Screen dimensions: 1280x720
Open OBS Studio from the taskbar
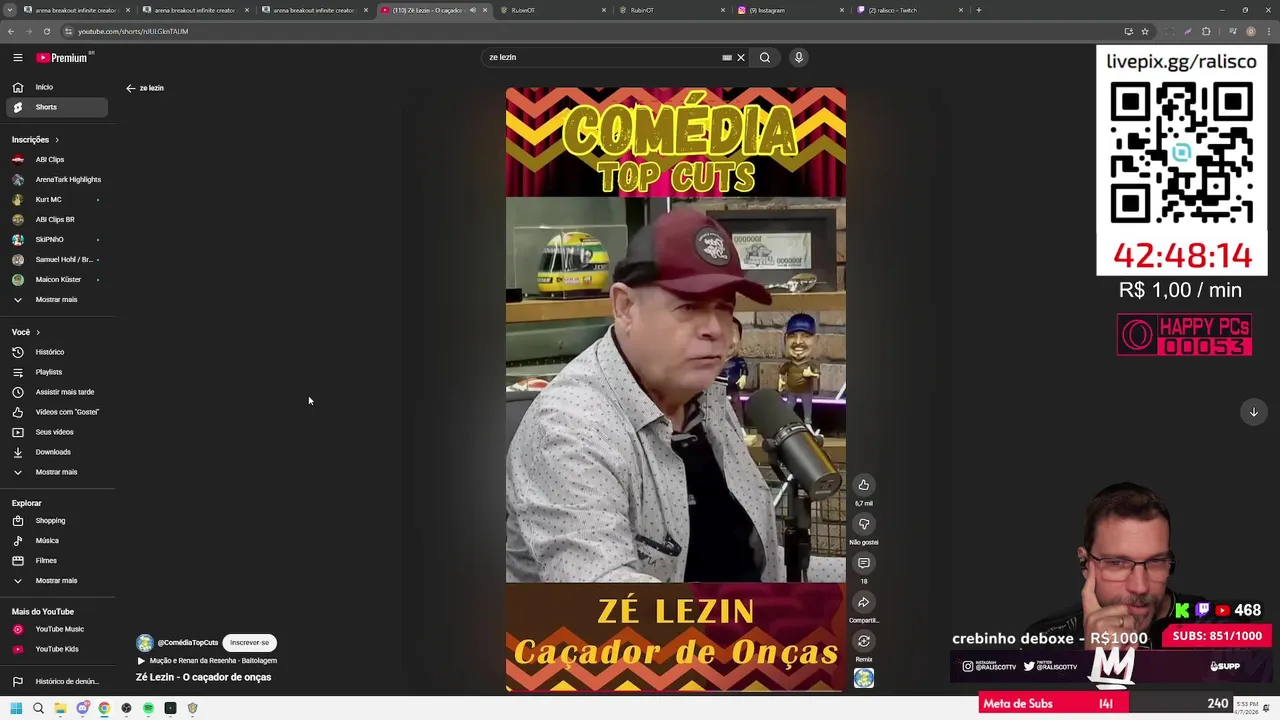click(126, 708)
